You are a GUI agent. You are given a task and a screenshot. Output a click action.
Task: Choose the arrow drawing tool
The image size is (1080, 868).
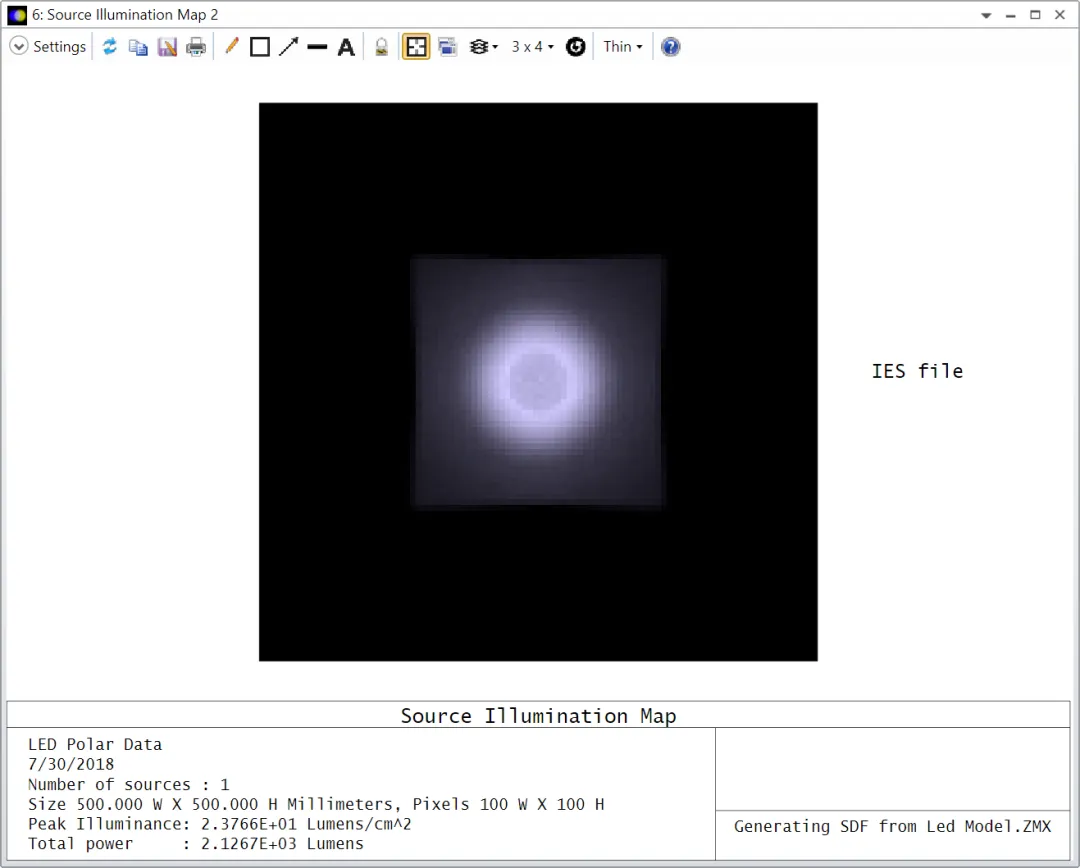coord(289,47)
